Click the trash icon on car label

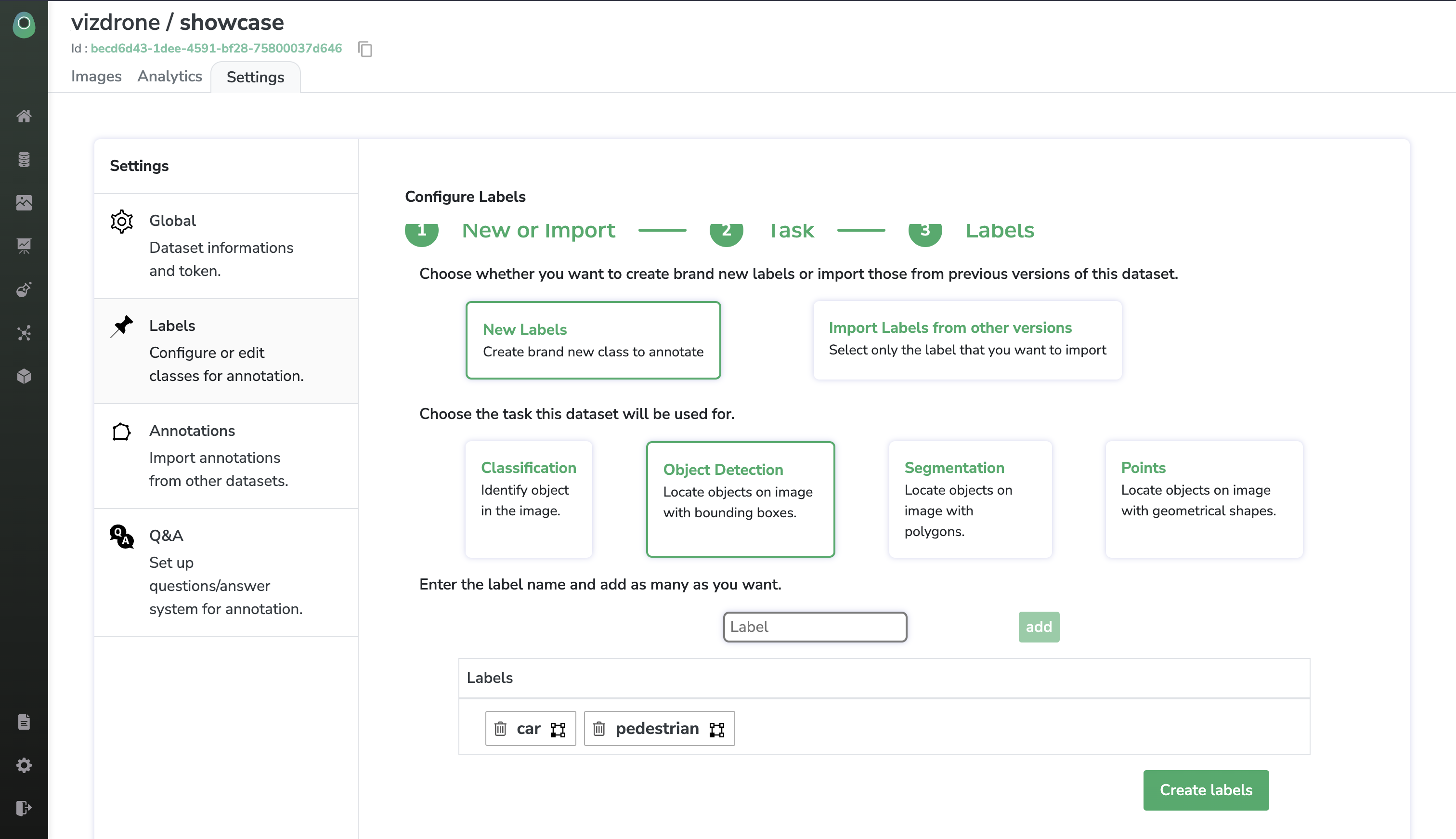[500, 729]
